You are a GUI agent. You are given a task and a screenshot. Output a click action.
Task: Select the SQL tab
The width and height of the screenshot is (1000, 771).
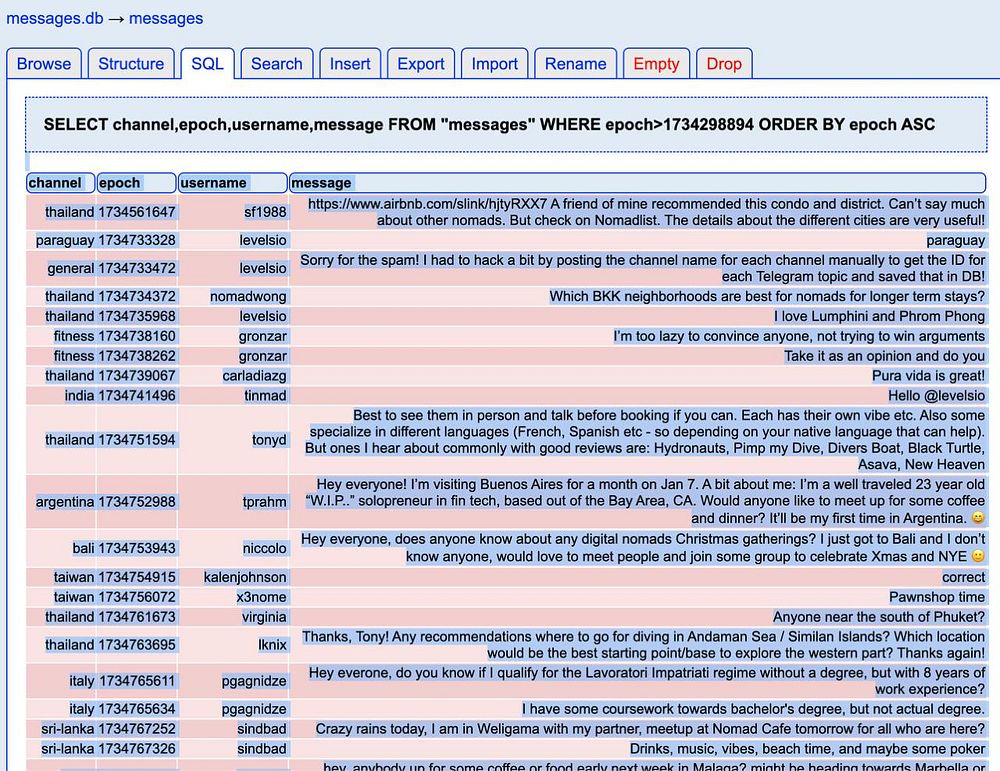point(207,64)
